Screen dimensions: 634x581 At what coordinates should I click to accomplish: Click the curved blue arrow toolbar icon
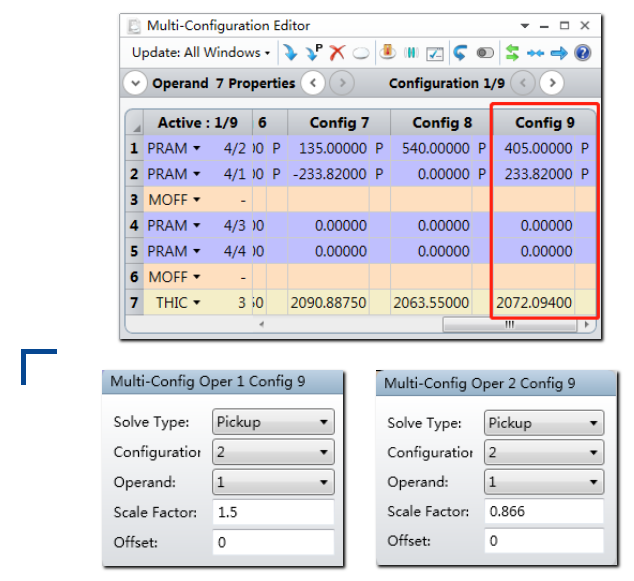click(x=460, y=53)
